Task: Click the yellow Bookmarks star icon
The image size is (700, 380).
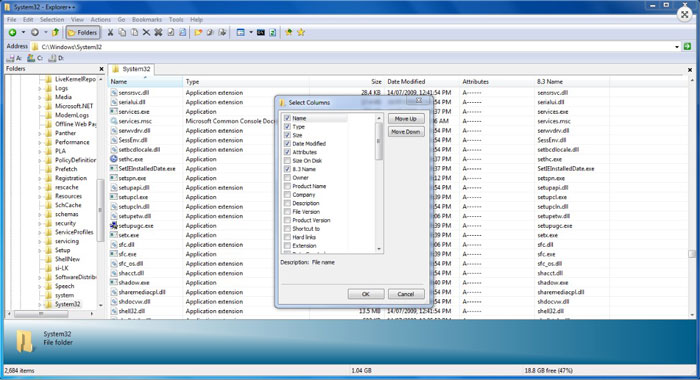Action: 301,32
